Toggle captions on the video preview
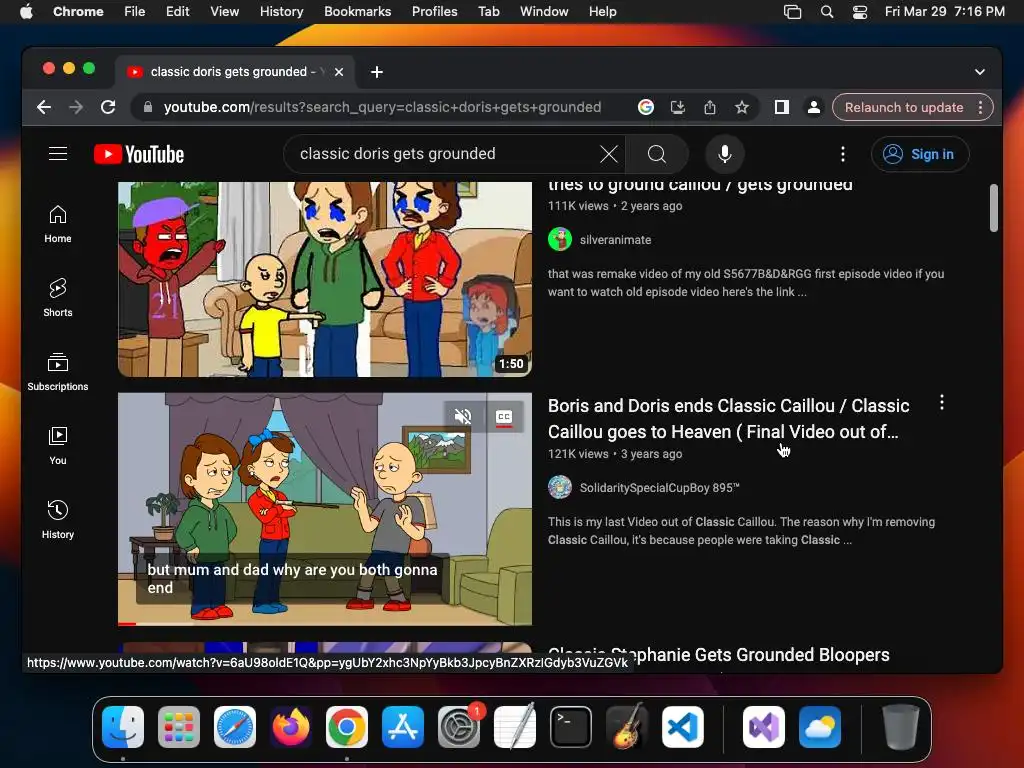The image size is (1024, 768). pyautogui.click(x=504, y=417)
